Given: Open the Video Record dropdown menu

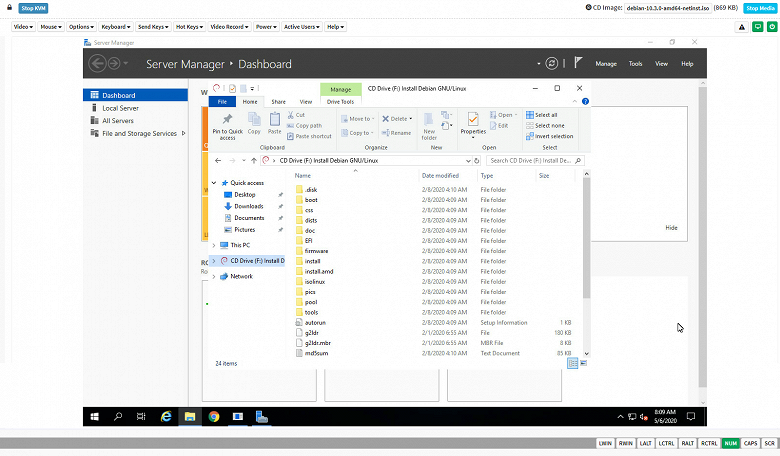Looking at the screenshot, I should click(x=230, y=27).
